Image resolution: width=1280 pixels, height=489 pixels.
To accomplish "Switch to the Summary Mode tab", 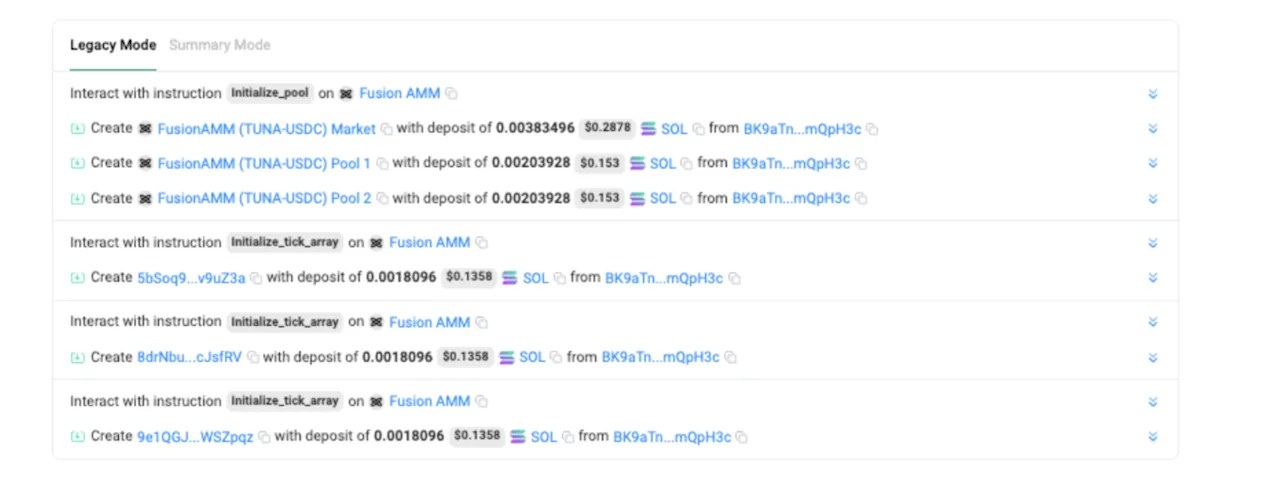I will coord(219,45).
